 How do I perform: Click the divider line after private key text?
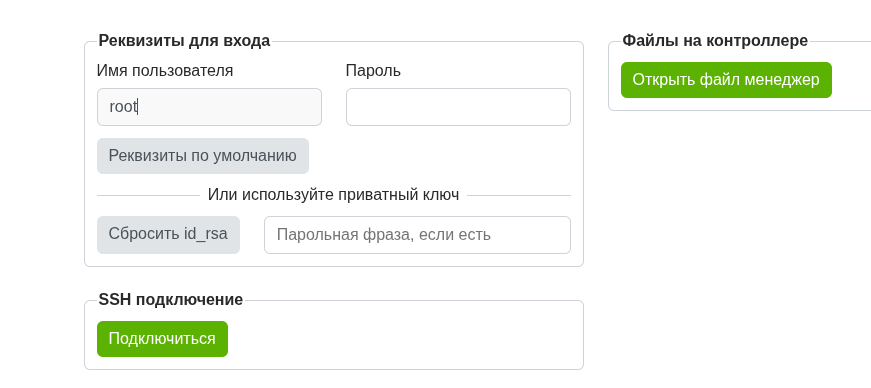click(x=519, y=196)
